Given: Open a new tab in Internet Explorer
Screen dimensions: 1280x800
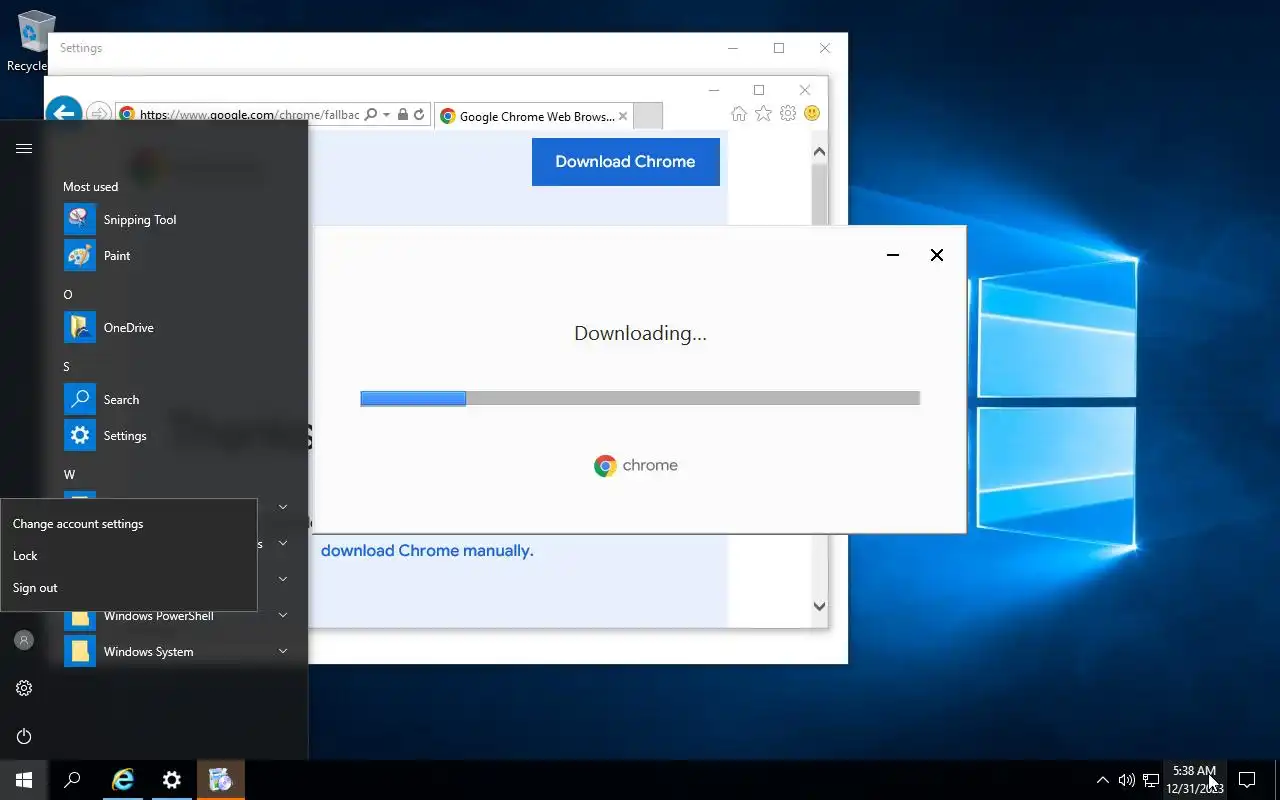Looking at the screenshot, I should point(648,116).
